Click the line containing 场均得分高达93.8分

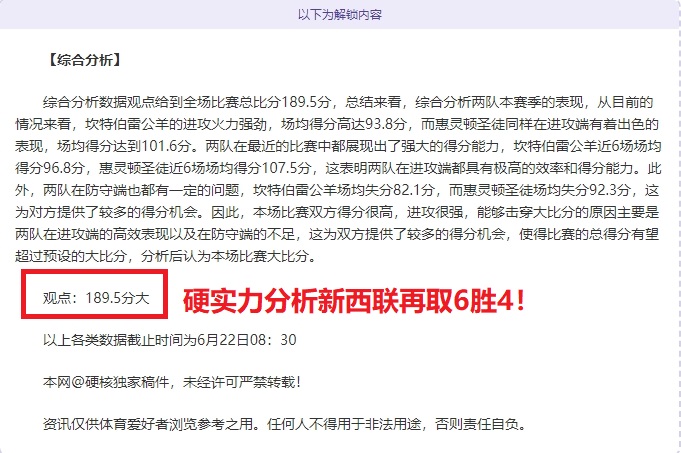[337, 124]
